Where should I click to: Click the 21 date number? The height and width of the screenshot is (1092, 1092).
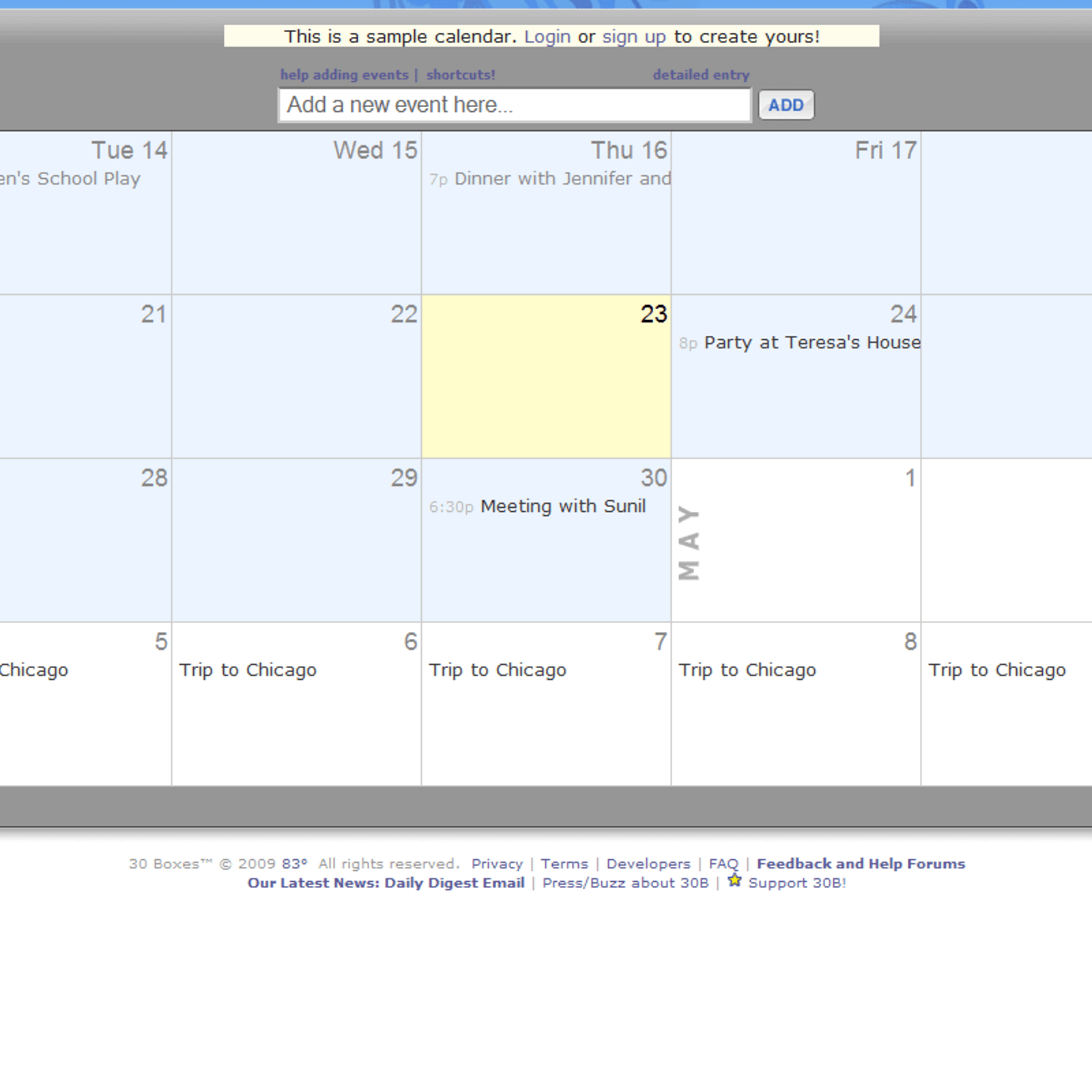click(x=154, y=314)
